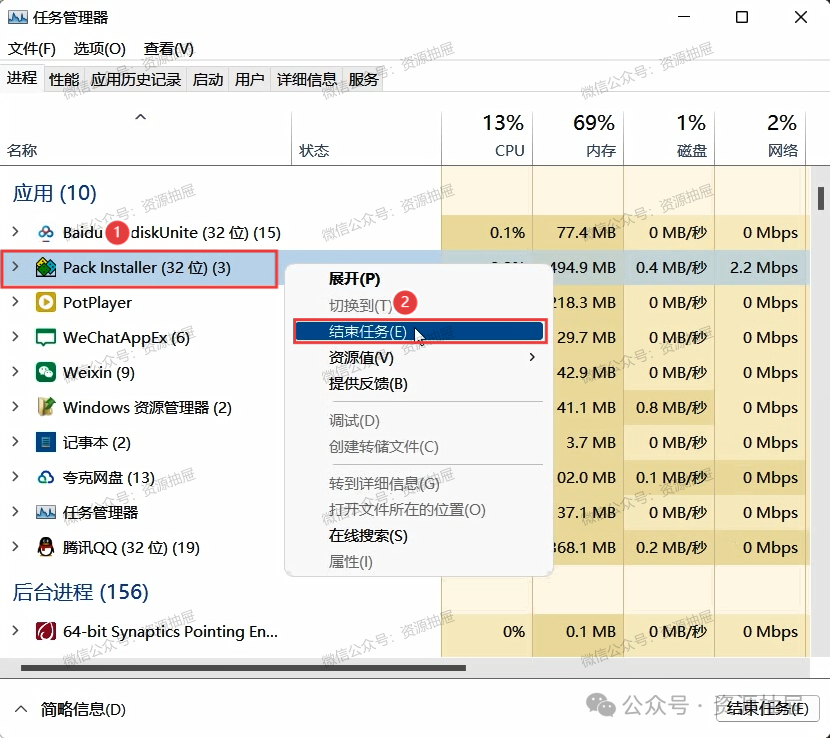Sort by the 名称 column header

point(146,138)
